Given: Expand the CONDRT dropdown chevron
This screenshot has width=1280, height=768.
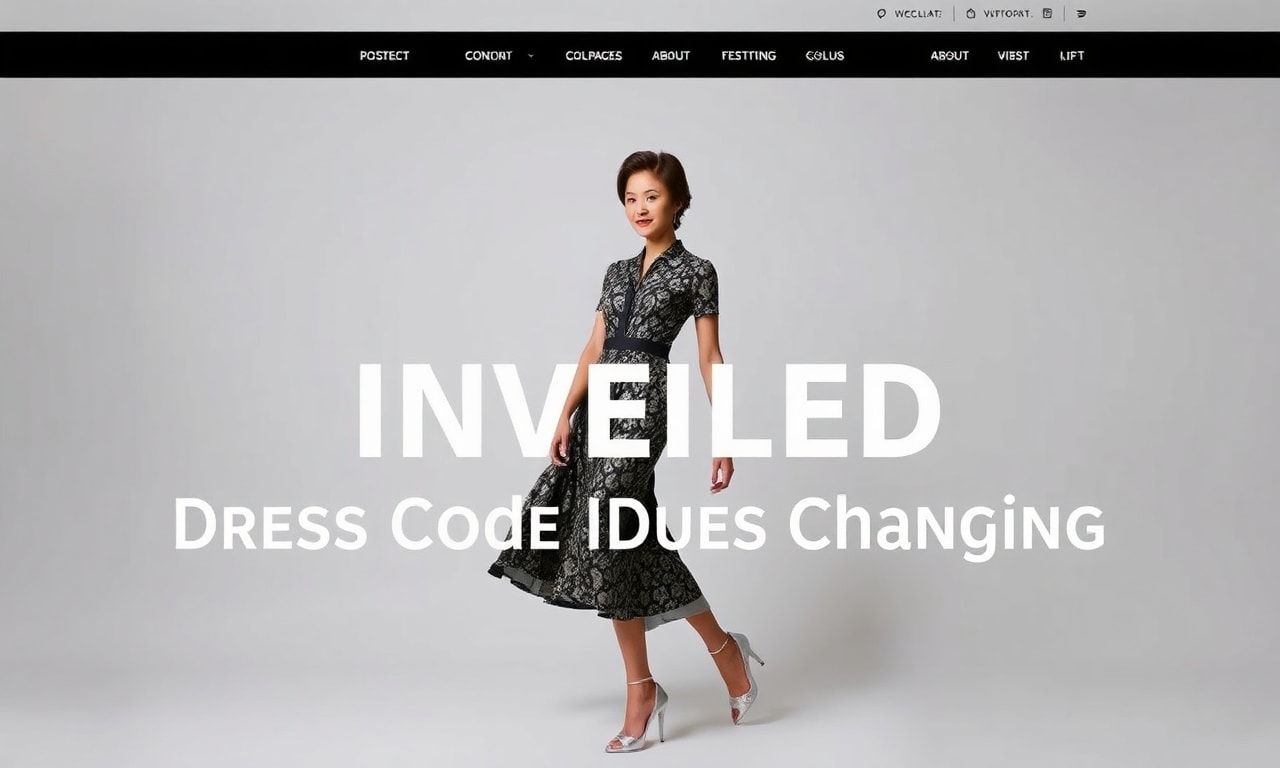Looking at the screenshot, I should [x=530, y=56].
